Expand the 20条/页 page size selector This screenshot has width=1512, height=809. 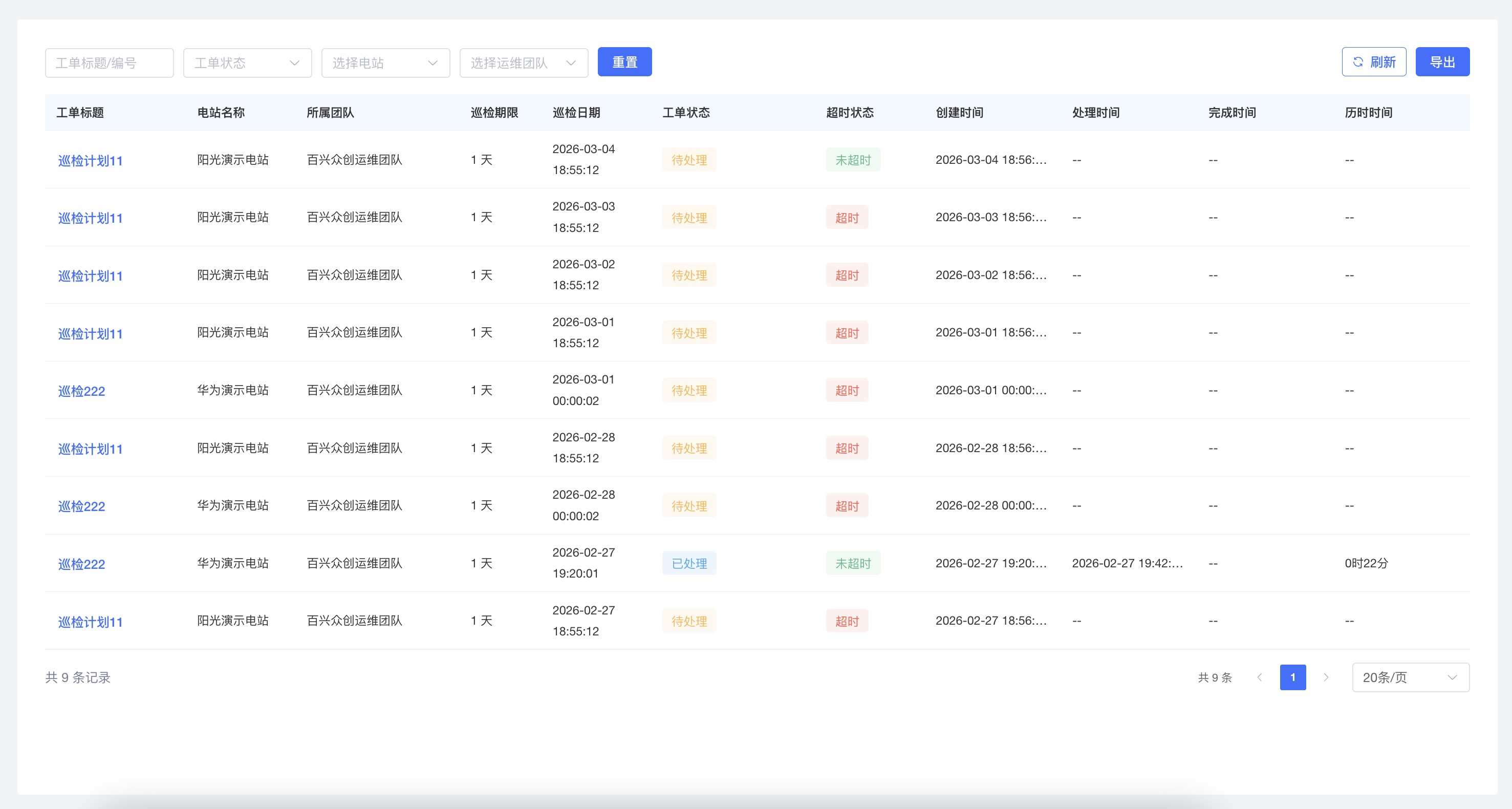coord(1410,677)
